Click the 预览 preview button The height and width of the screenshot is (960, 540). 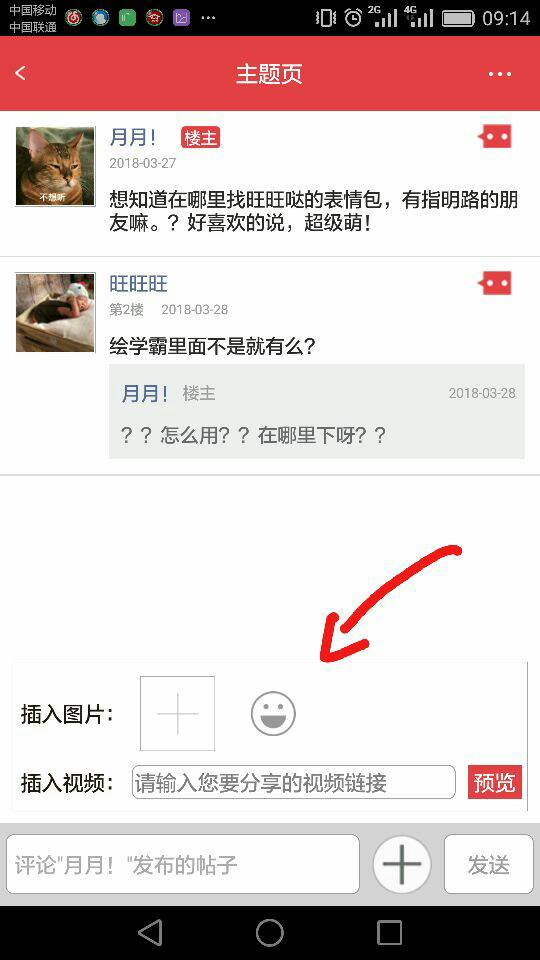pos(495,782)
